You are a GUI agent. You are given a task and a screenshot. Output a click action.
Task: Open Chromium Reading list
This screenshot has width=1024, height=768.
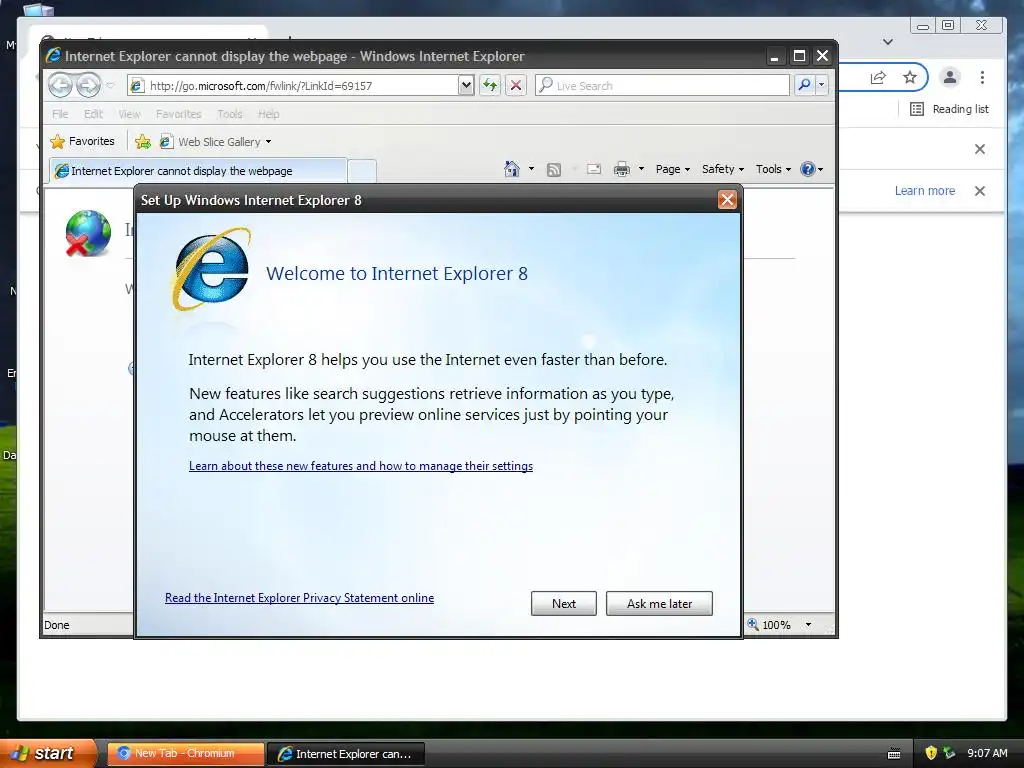click(x=949, y=109)
